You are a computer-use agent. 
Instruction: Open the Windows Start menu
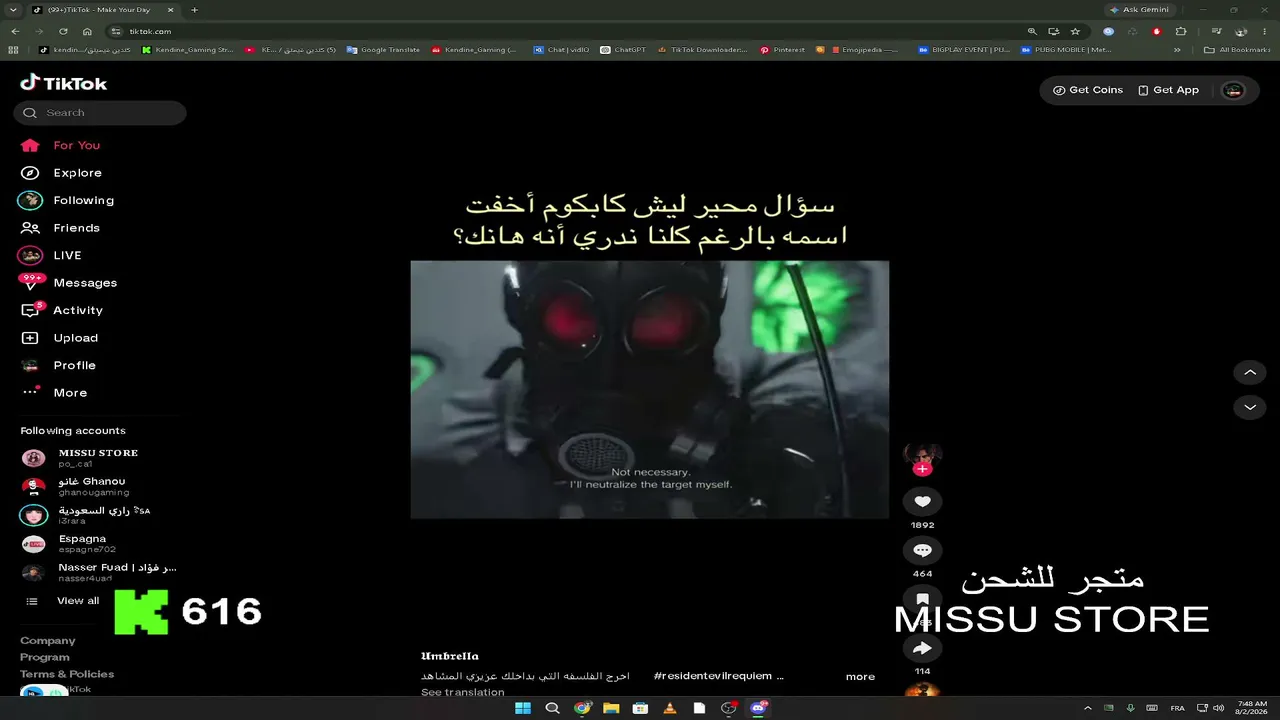tap(523, 708)
